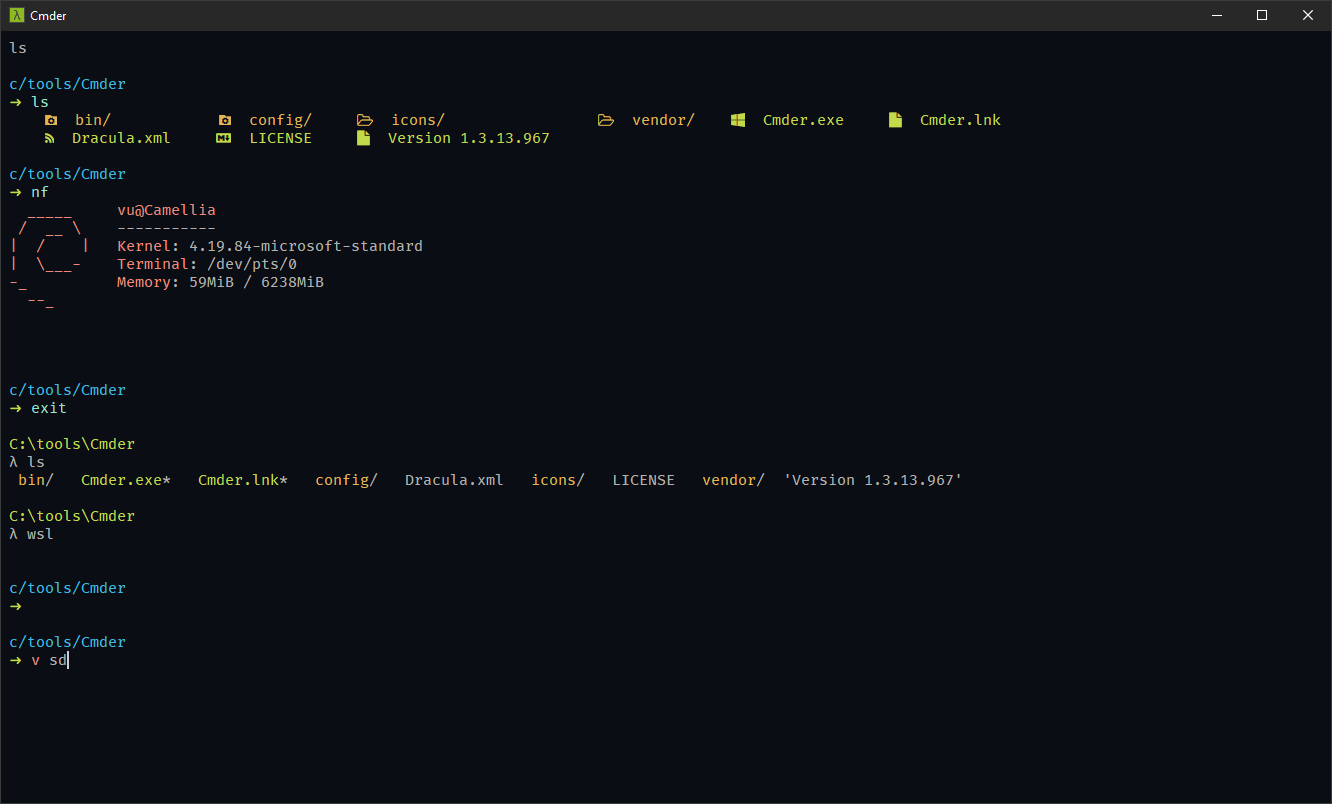Click the file icon beside Version 1.3.13.967
The width and height of the screenshot is (1332, 804).
363,138
